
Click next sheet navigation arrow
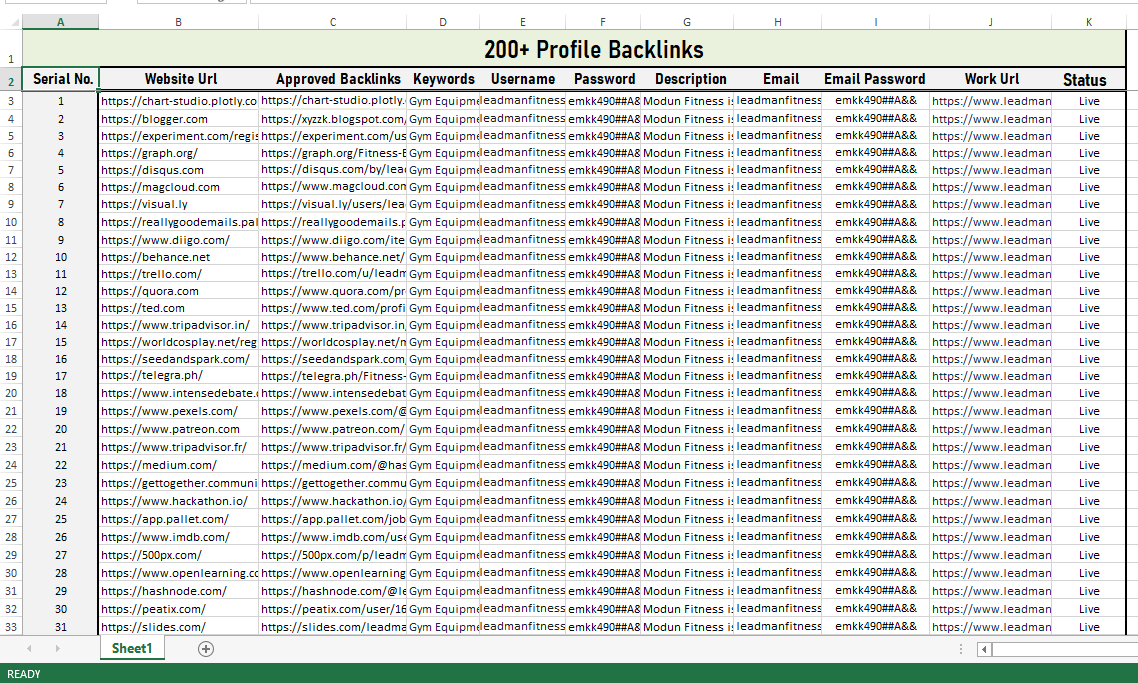click(x=57, y=649)
